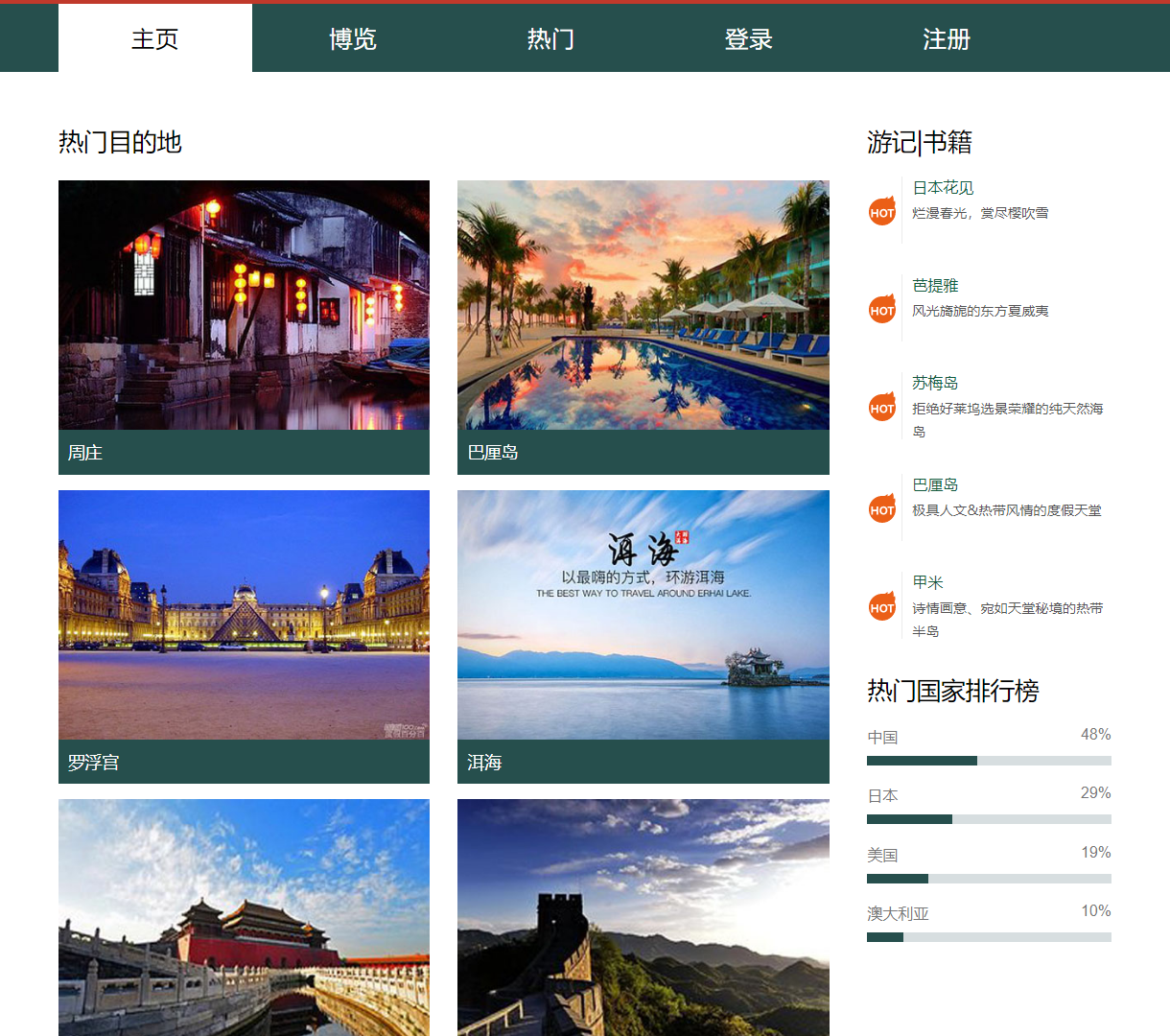Click the HOT icon next to 日本花见
1170x1036 pixels.
(x=881, y=212)
